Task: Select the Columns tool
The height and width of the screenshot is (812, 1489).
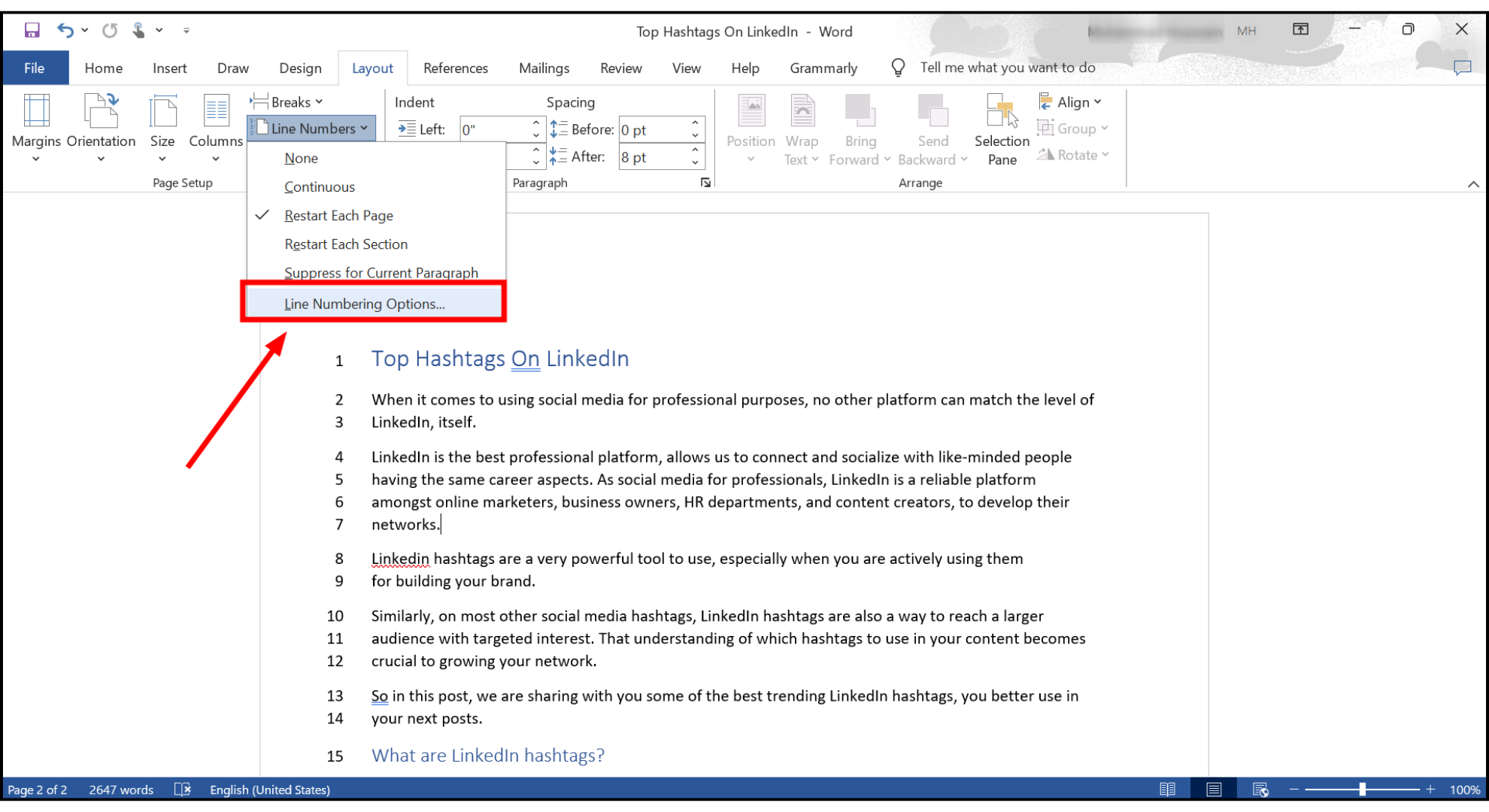Action: (x=215, y=129)
